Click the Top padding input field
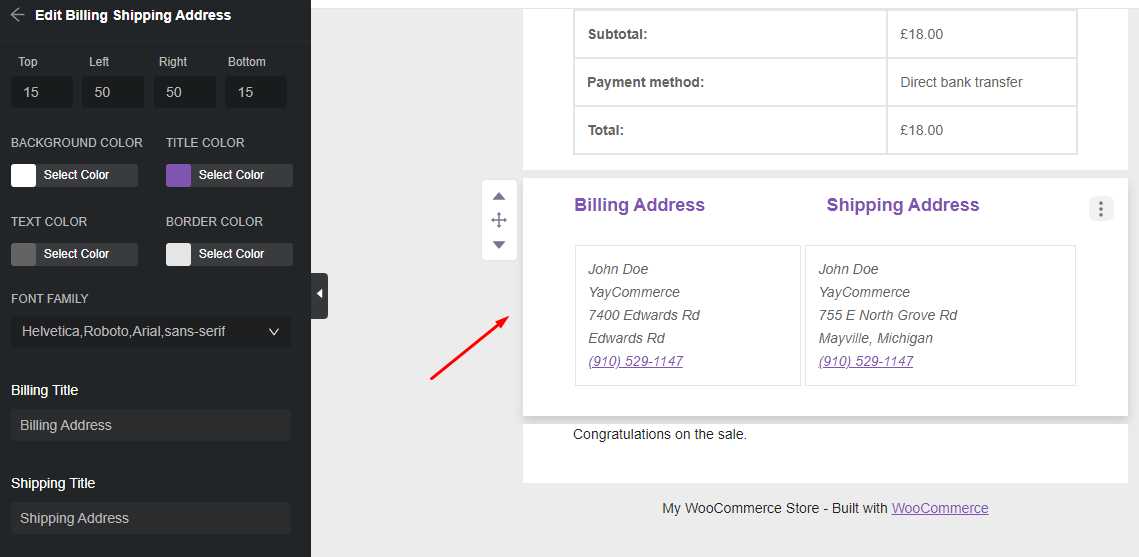The image size is (1139, 557). click(42, 92)
